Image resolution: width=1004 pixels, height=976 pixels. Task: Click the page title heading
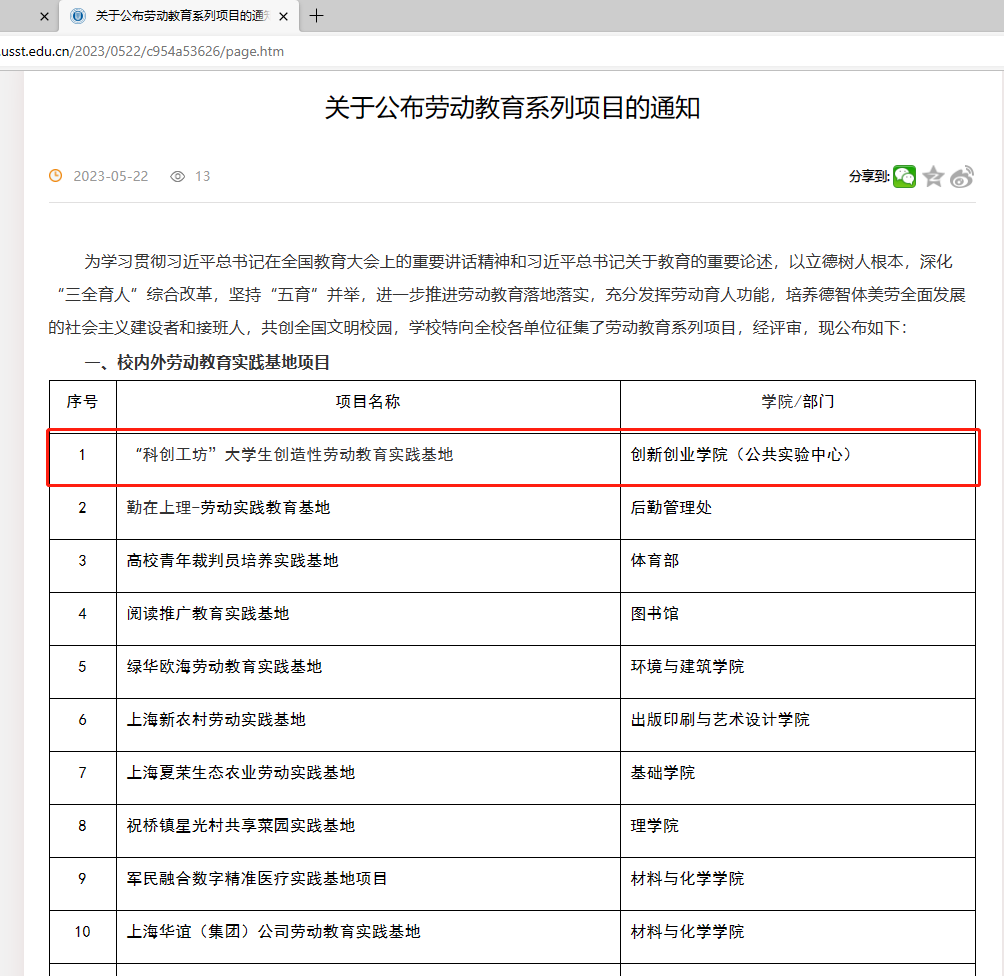(512, 108)
